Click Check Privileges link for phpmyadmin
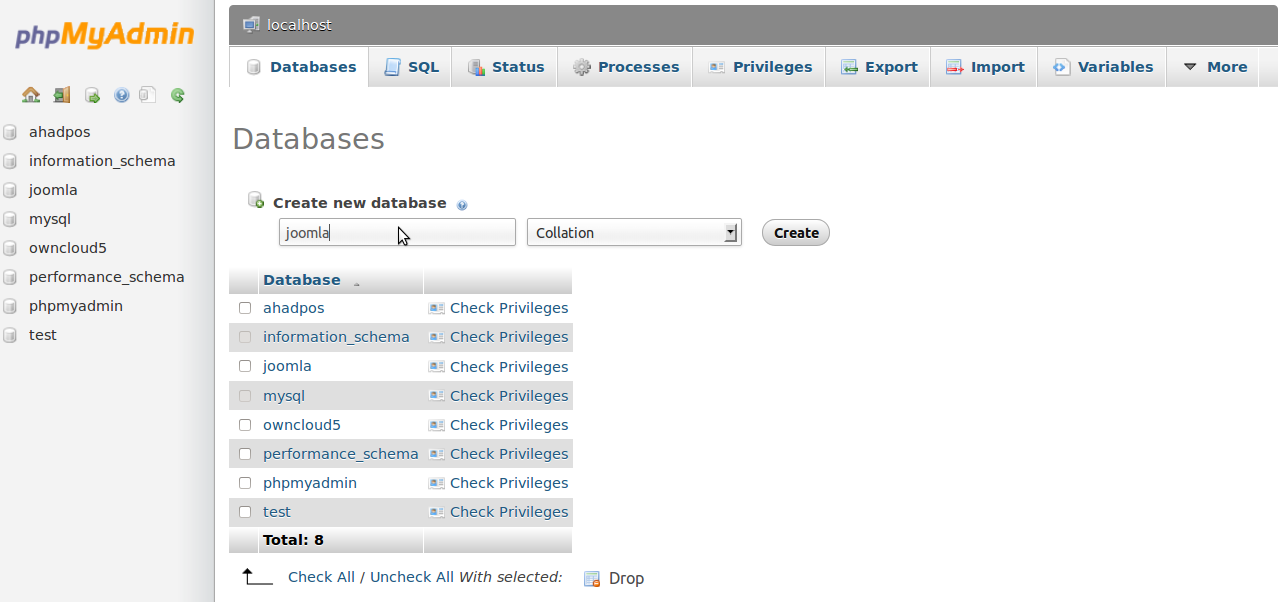Viewport: 1284px width, 602px height. [x=508, y=483]
